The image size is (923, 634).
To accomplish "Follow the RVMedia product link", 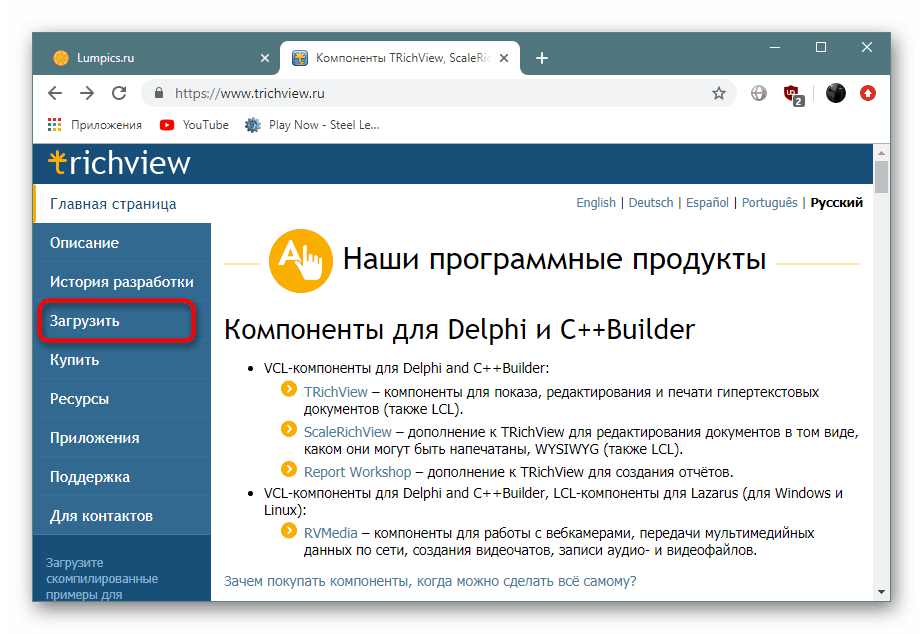I will 330,533.
